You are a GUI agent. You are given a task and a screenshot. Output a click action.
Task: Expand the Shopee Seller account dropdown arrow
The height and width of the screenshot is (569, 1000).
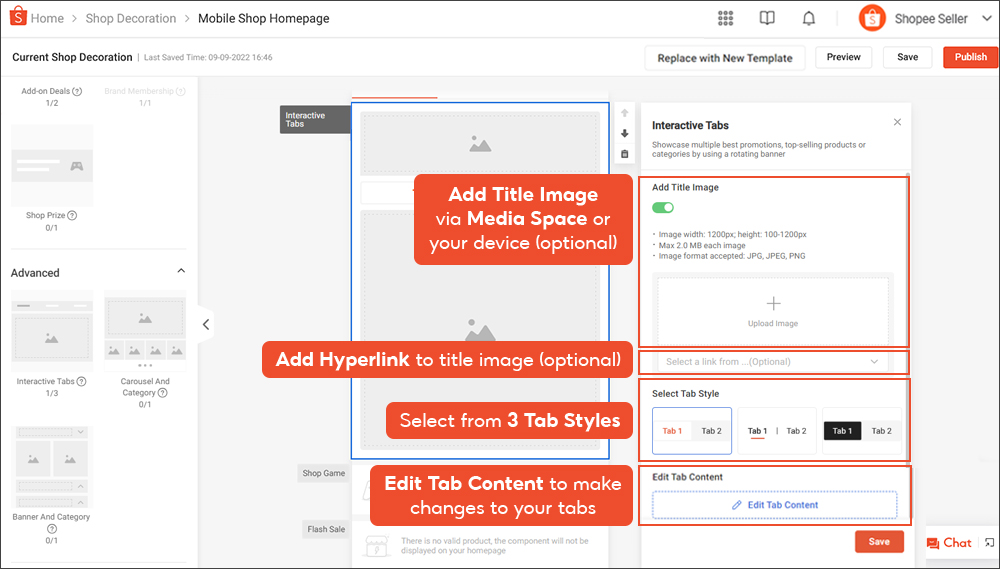click(986, 18)
